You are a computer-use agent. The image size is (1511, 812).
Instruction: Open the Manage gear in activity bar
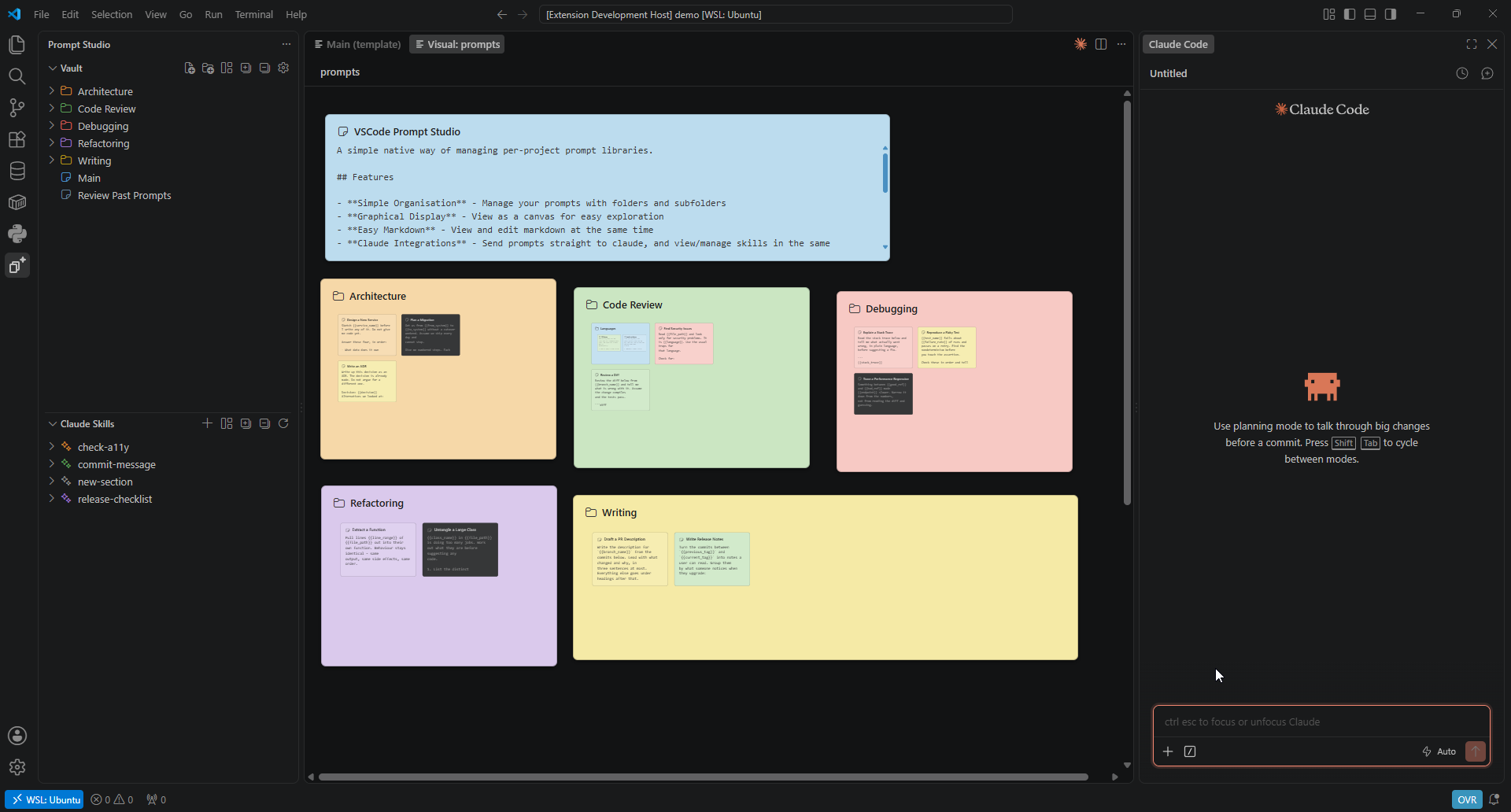17,767
